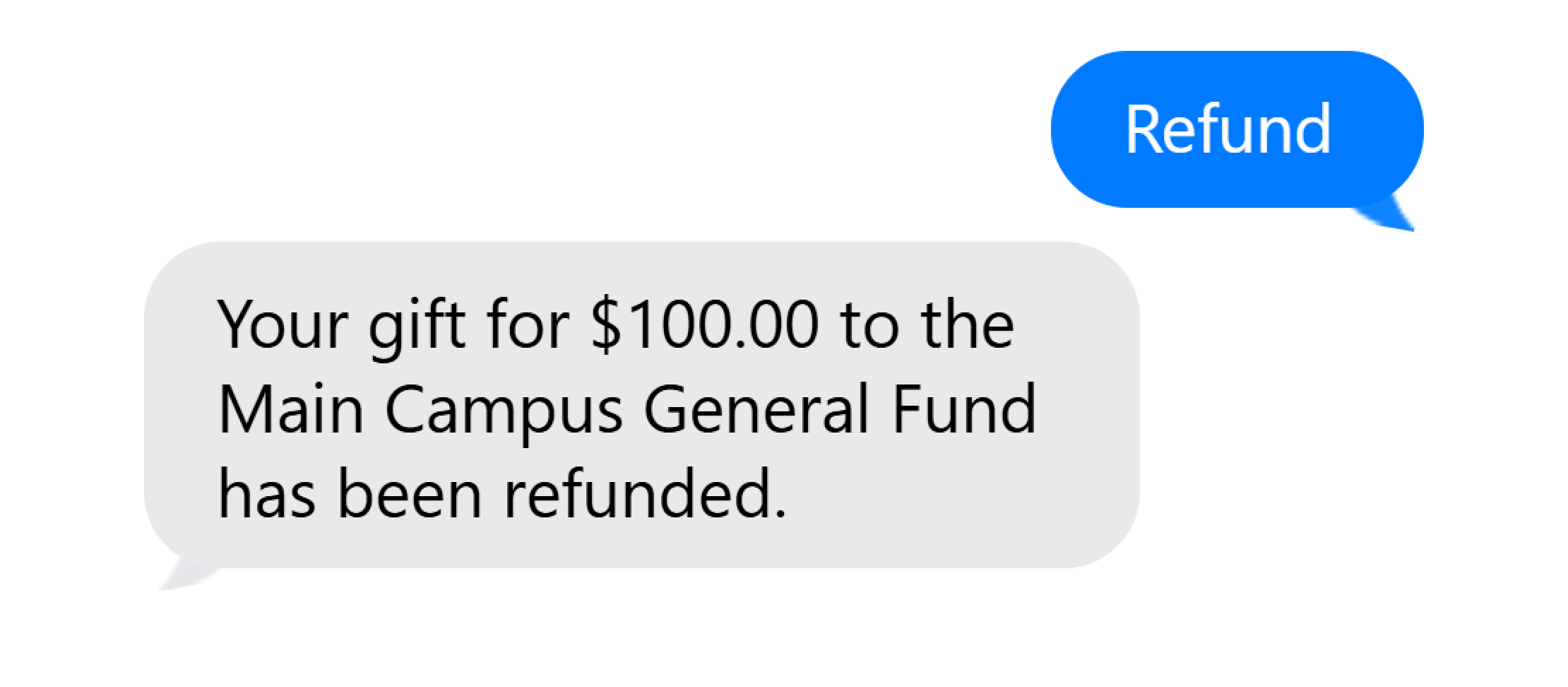
Task: Click the $100.00 amount text
Action: pos(705,325)
